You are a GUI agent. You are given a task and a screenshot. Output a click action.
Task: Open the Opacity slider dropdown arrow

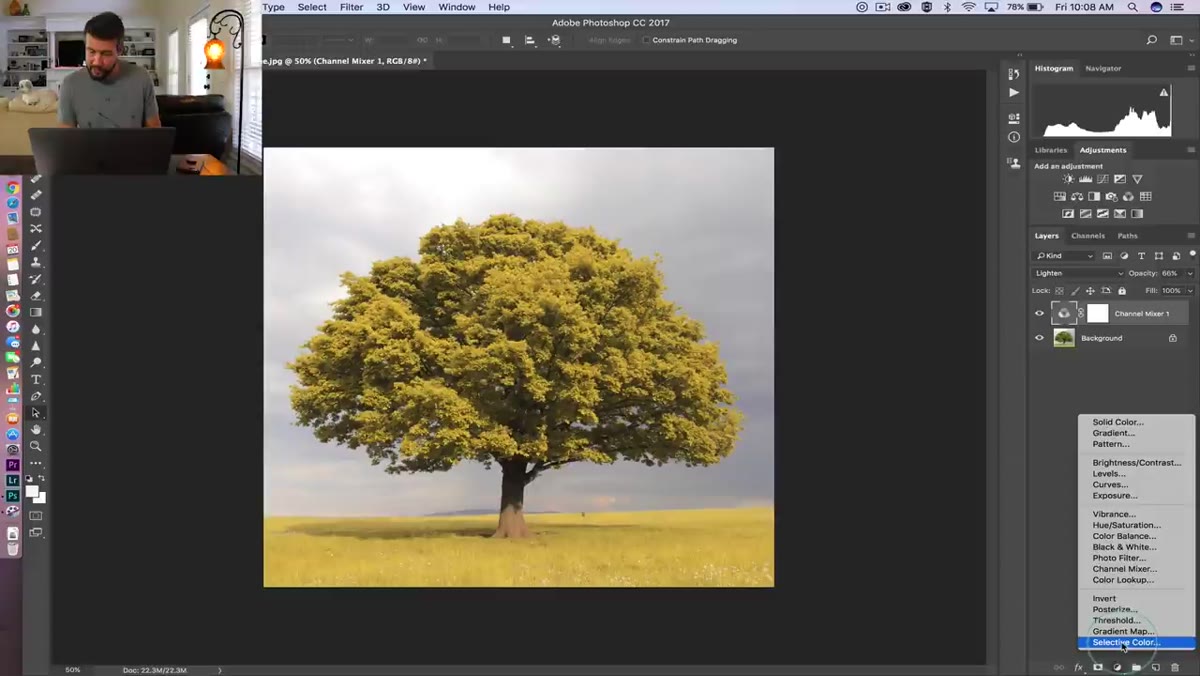tap(1190, 273)
